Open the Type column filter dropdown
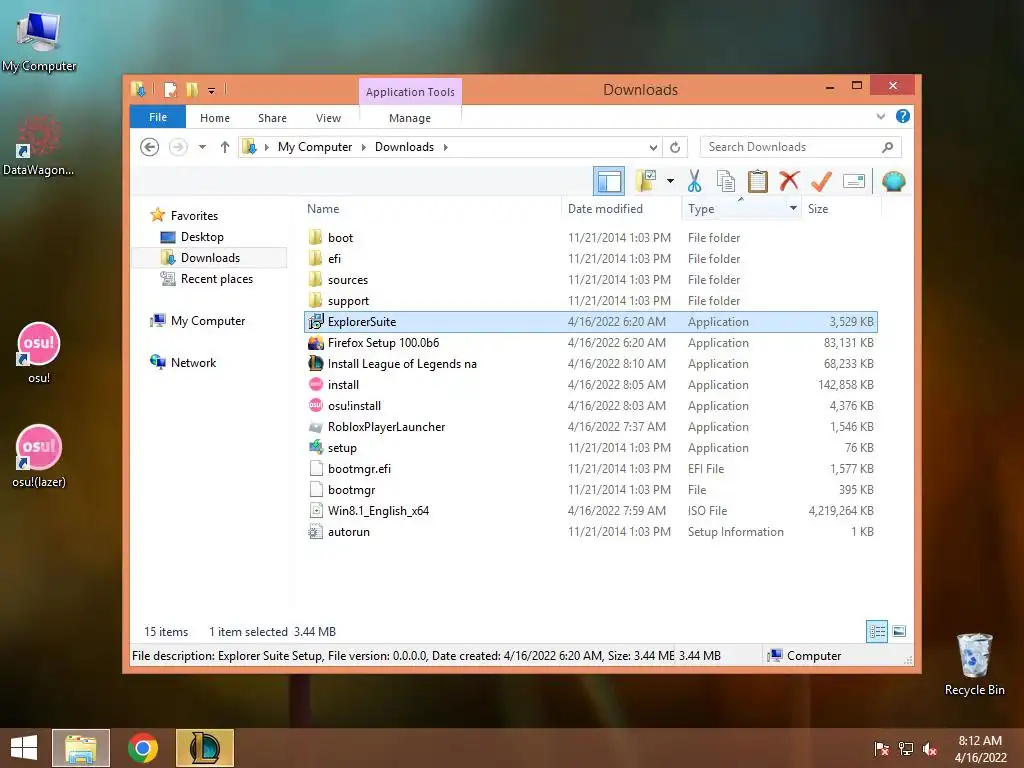Image resolution: width=1024 pixels, height=768 pixels. (793, 208)
